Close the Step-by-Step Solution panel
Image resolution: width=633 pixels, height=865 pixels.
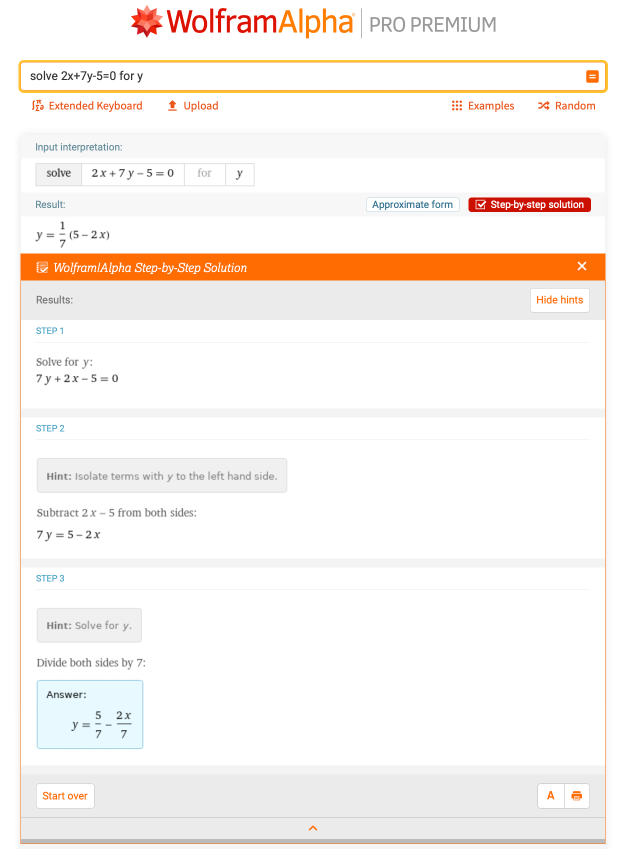(x=582, y=266)
